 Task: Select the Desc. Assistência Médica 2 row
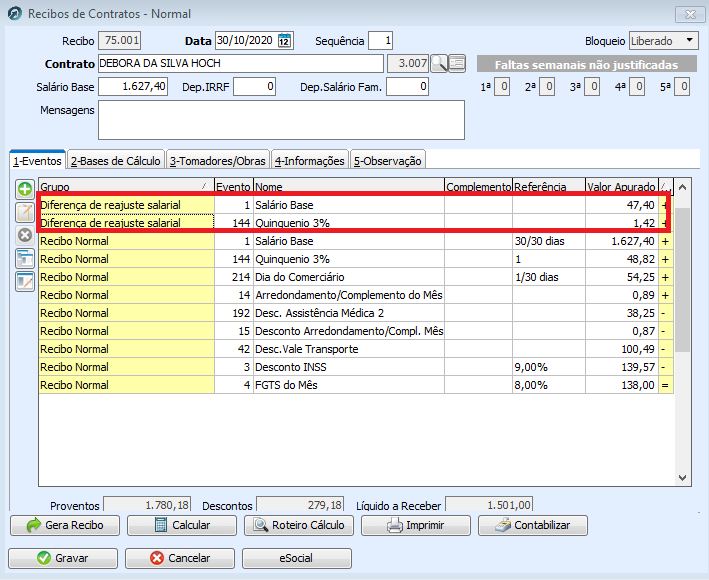356,313
